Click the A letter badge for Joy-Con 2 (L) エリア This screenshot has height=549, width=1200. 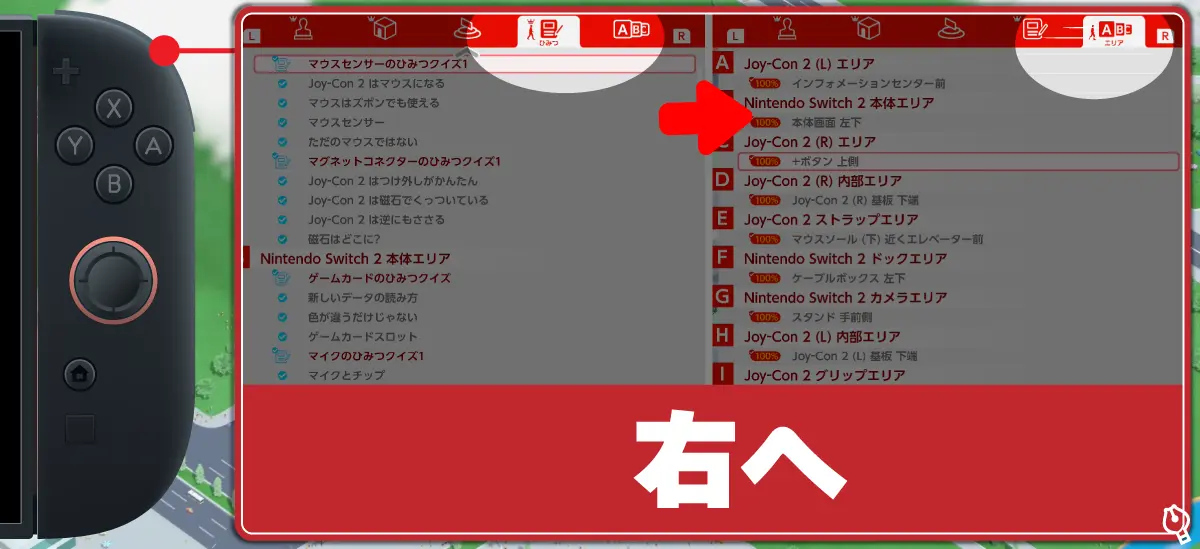723,64
